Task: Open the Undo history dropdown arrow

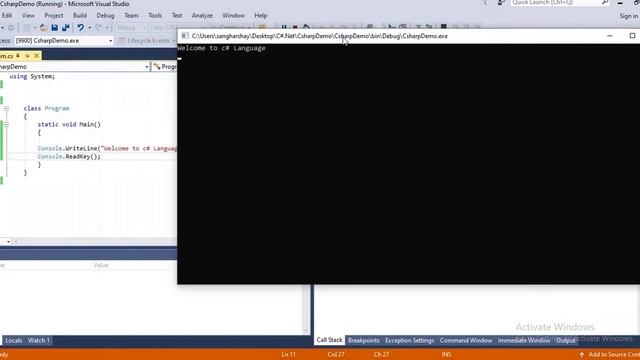Action: point(89,28)
